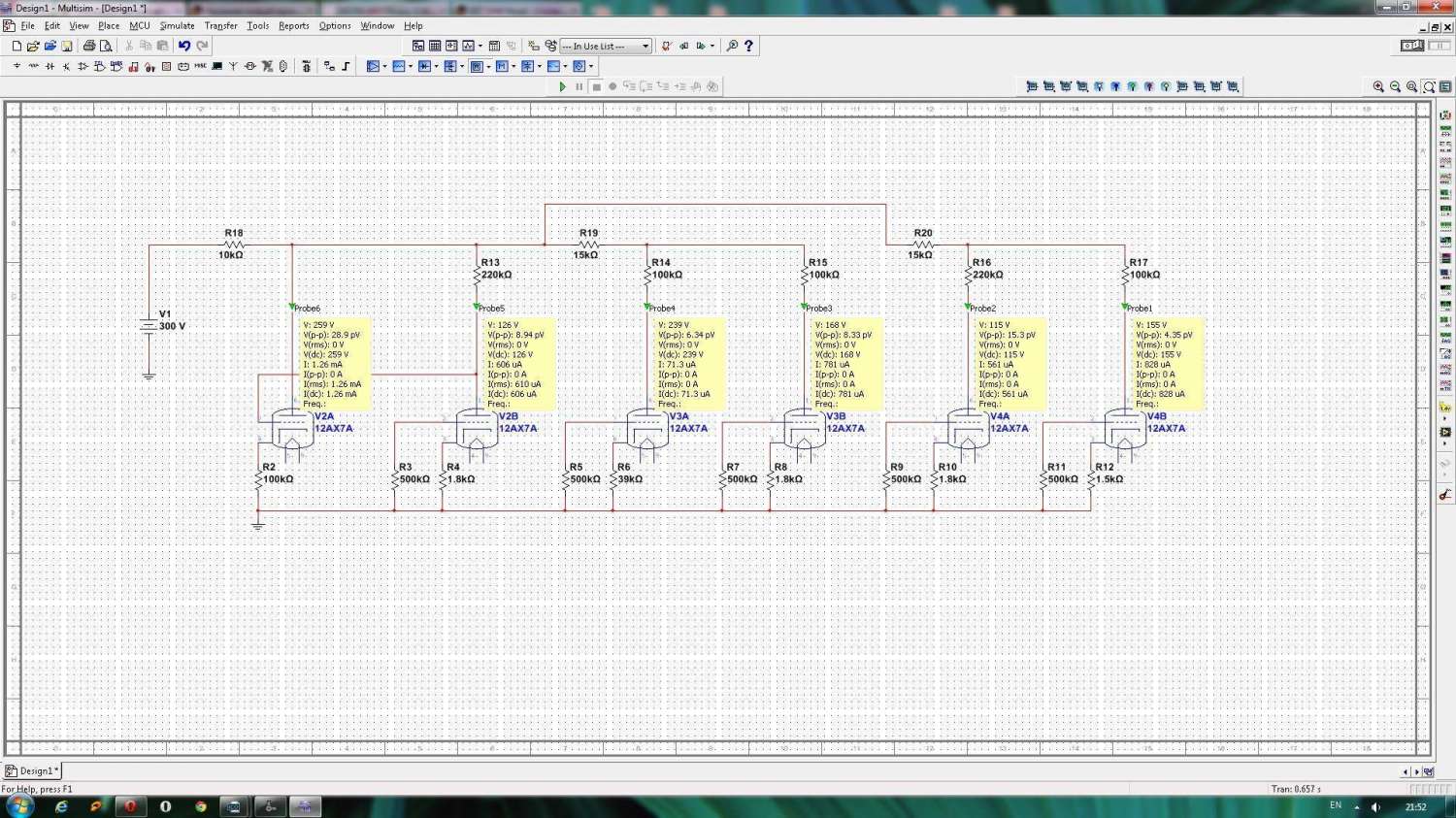Click the Print icon in the toolbar
The height and width of the screenshot is (818, 1456).
pyautogui.click(x=89, y=46)
